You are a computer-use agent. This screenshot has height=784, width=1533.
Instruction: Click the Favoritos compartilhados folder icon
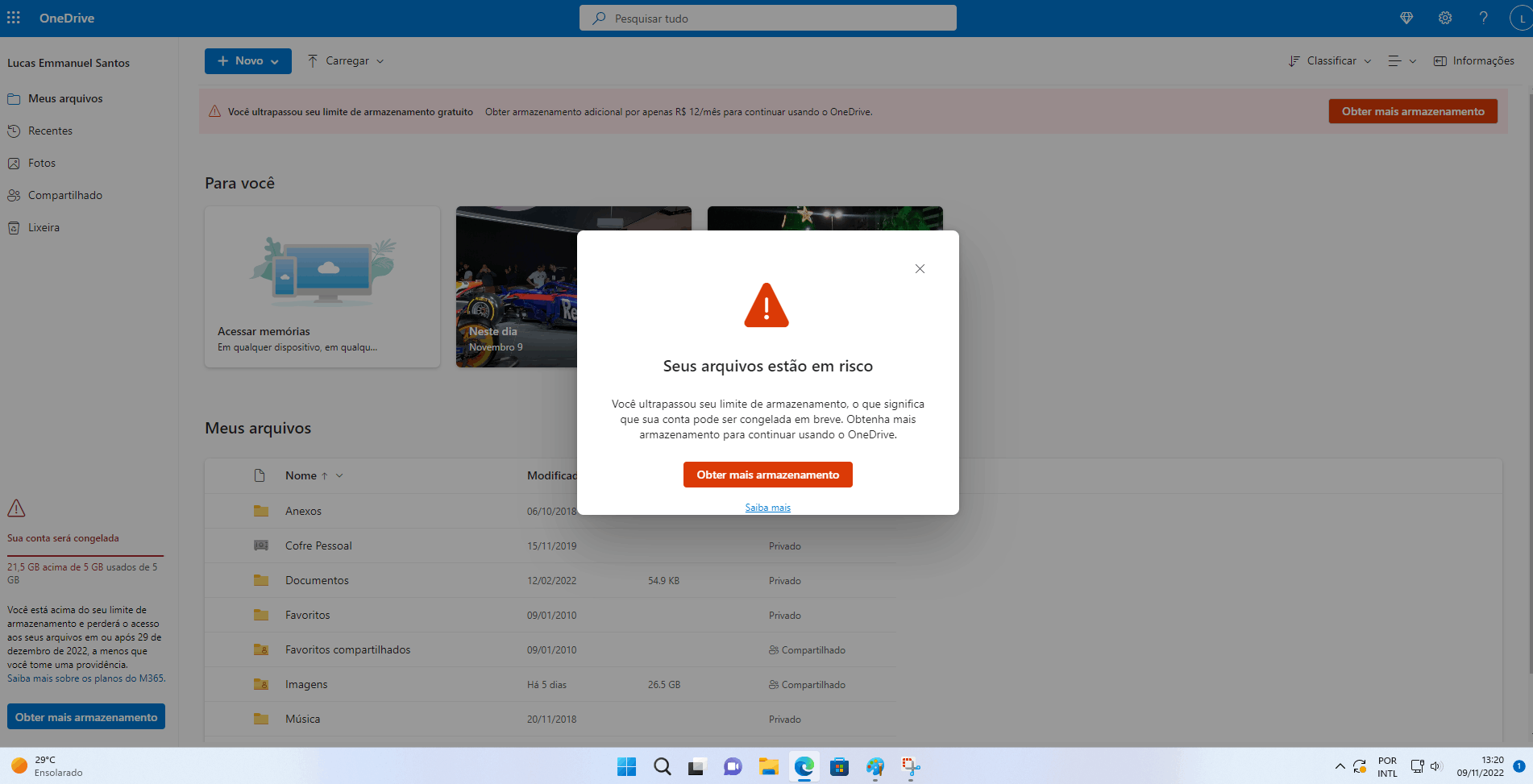click(x=261, y=649)
